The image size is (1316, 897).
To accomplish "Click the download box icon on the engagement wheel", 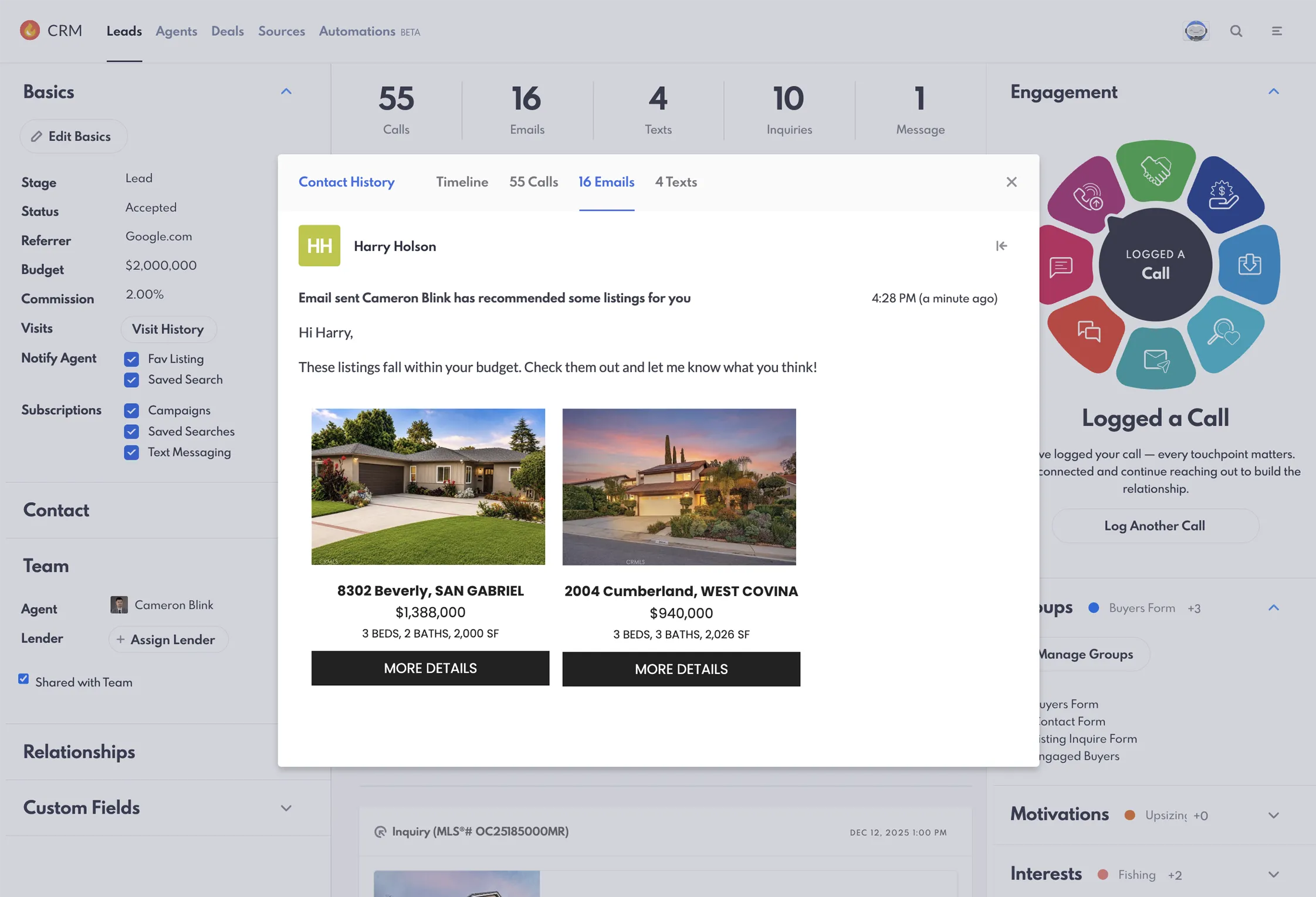I will click(x=1249, y=264).
